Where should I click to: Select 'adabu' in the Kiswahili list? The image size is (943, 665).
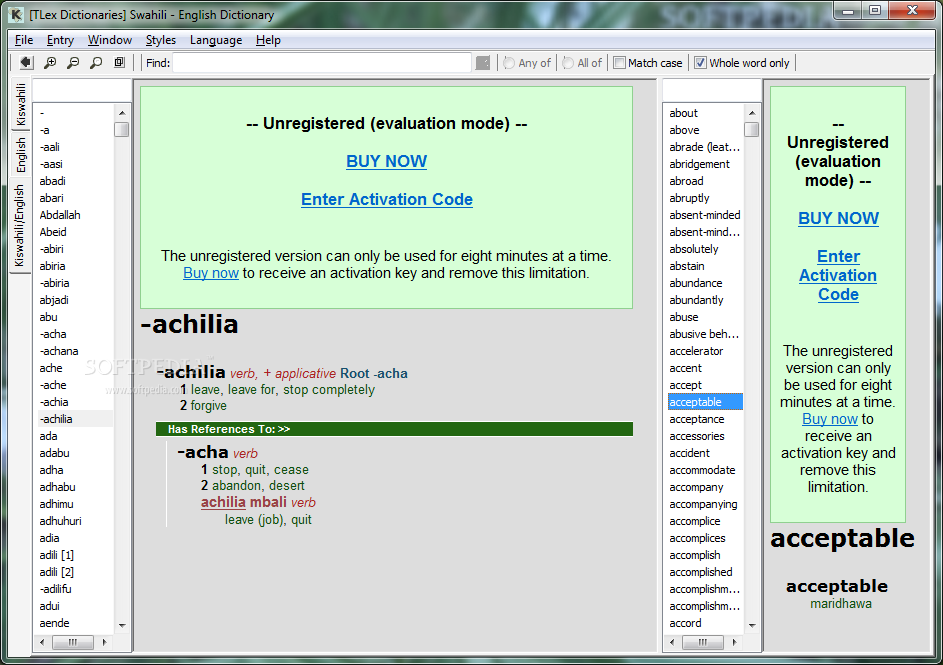click(54, 453)
